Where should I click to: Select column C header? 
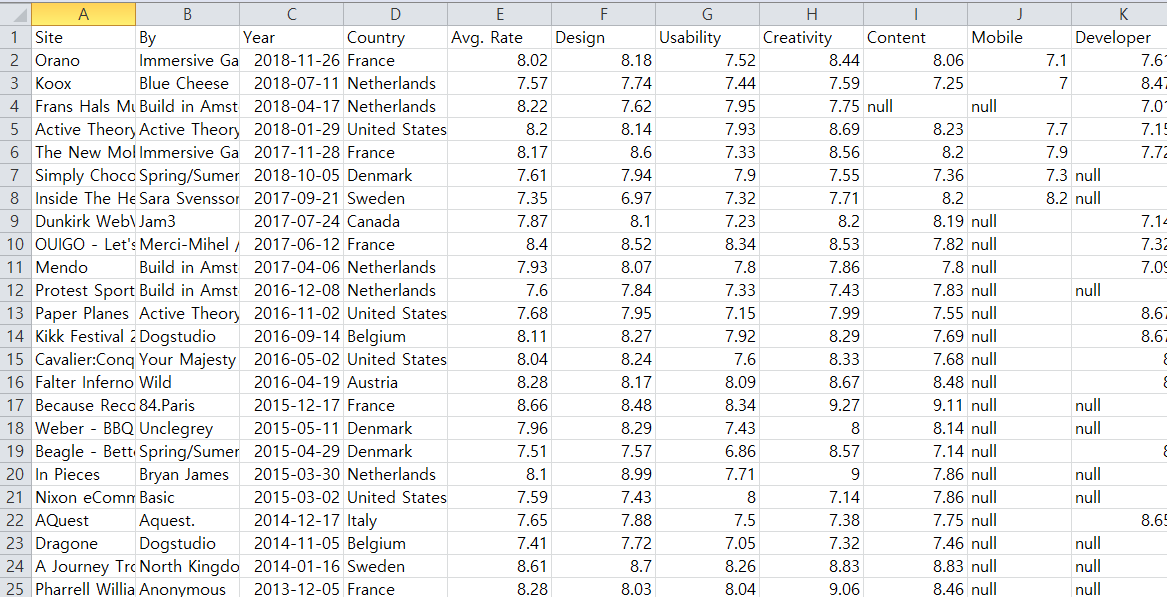coord(292,13)
